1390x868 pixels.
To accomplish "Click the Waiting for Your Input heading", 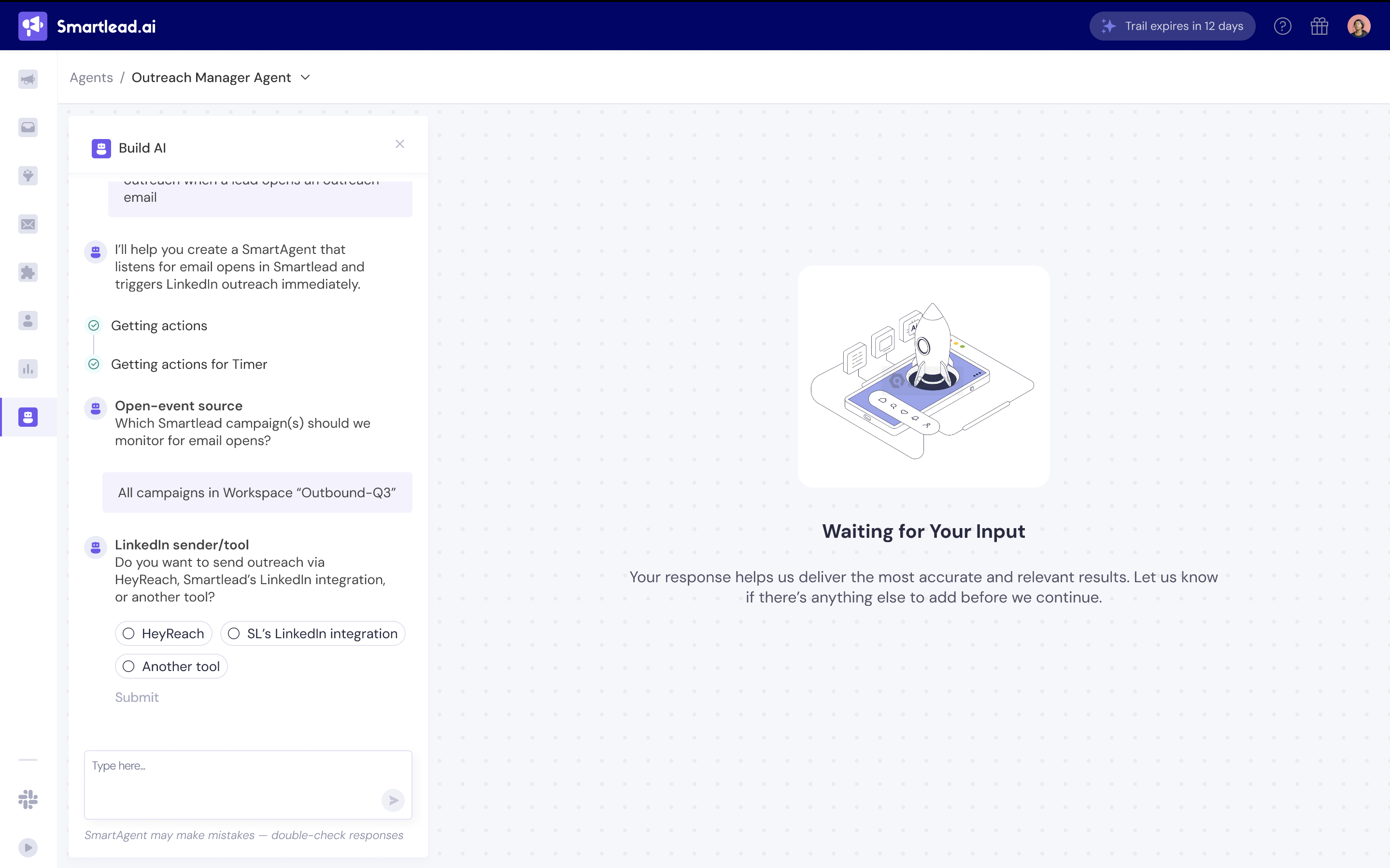I will (x=924, y=531).
